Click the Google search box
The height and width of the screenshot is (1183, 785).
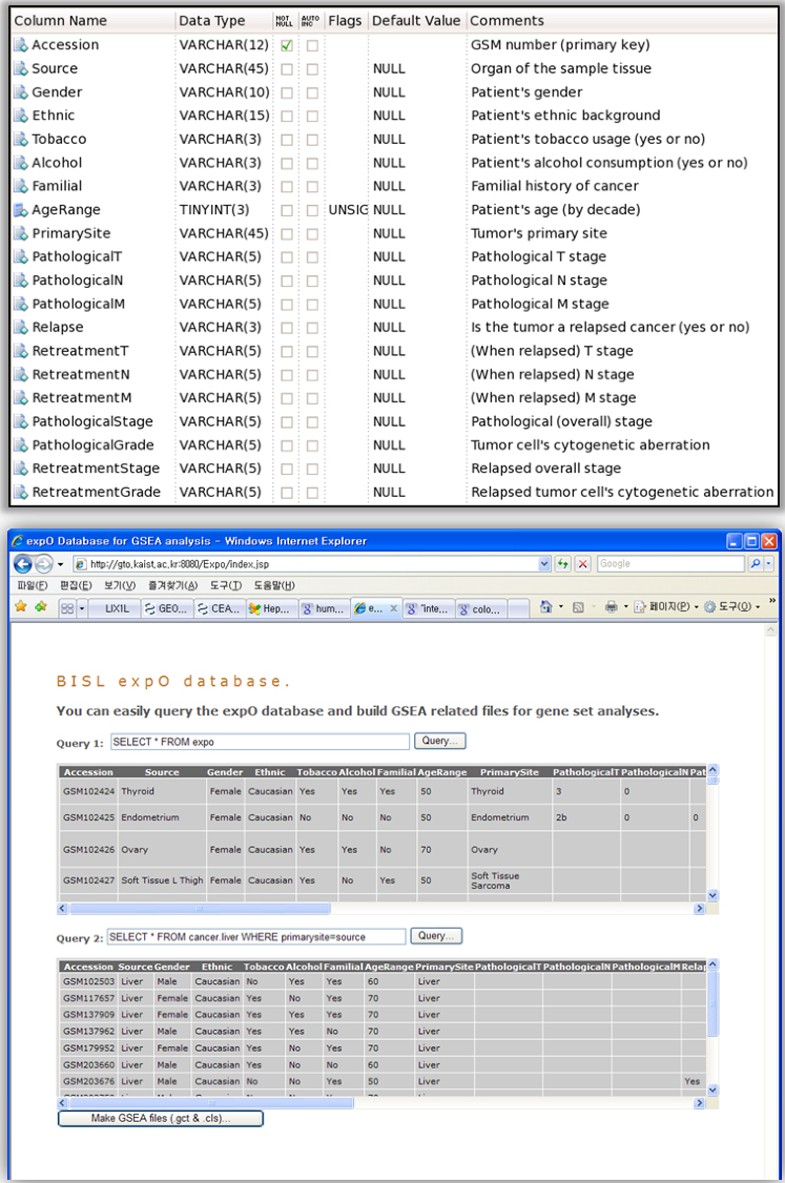click(670, 564)
